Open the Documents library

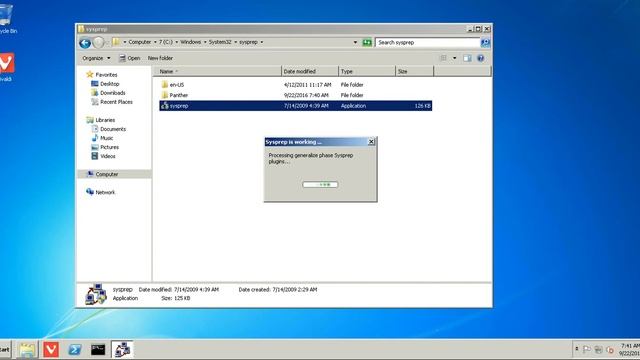[x=109, y=129]
